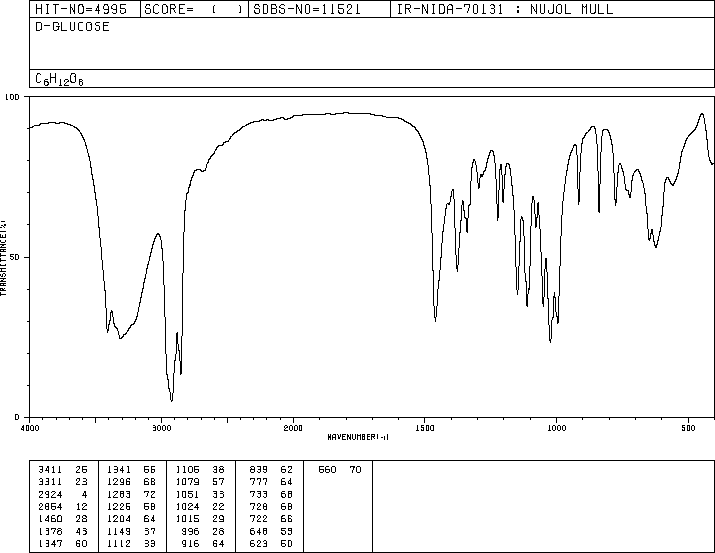The image size is (715, 553).
Task: Click the 1000 wavenumber axis label
Action: [556, 428]
